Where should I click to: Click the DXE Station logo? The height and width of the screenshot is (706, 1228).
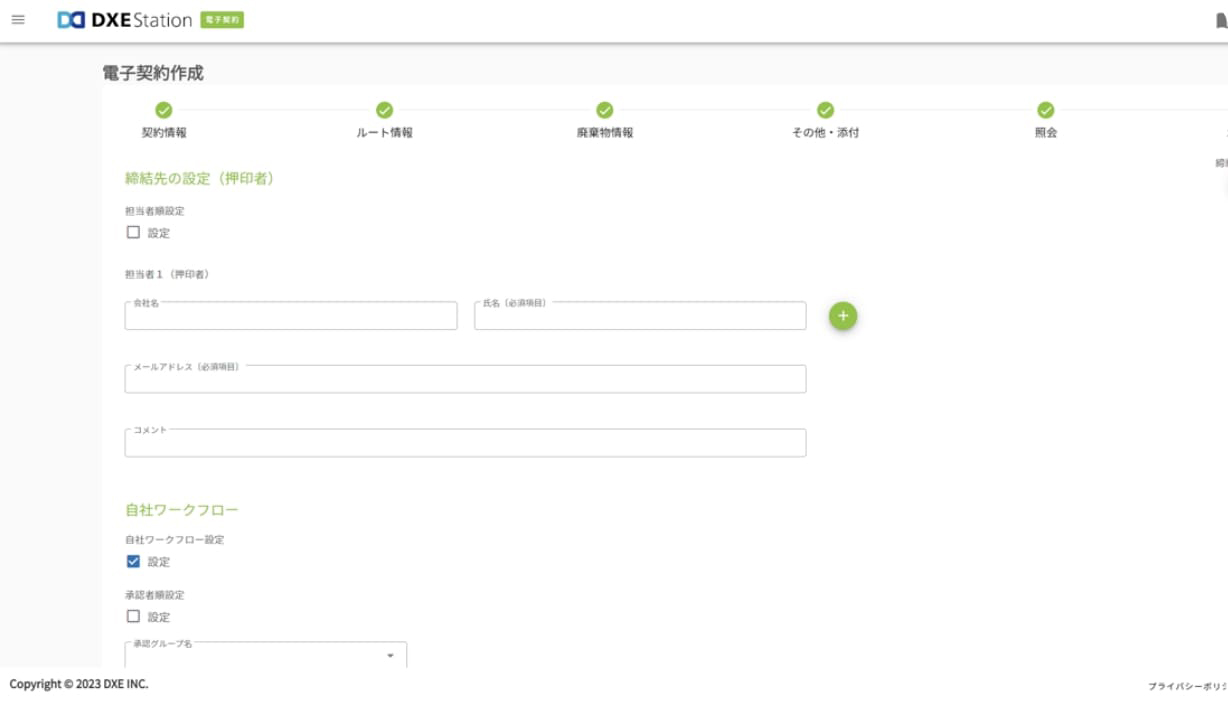click(124, 20)
